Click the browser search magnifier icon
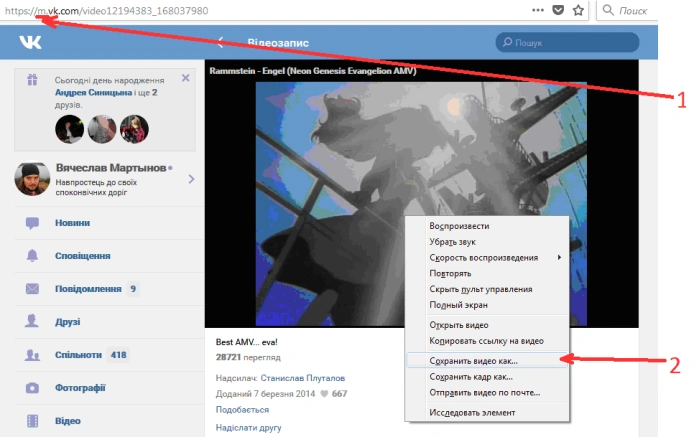Viewport: 699px width, 437px height. 608,10
